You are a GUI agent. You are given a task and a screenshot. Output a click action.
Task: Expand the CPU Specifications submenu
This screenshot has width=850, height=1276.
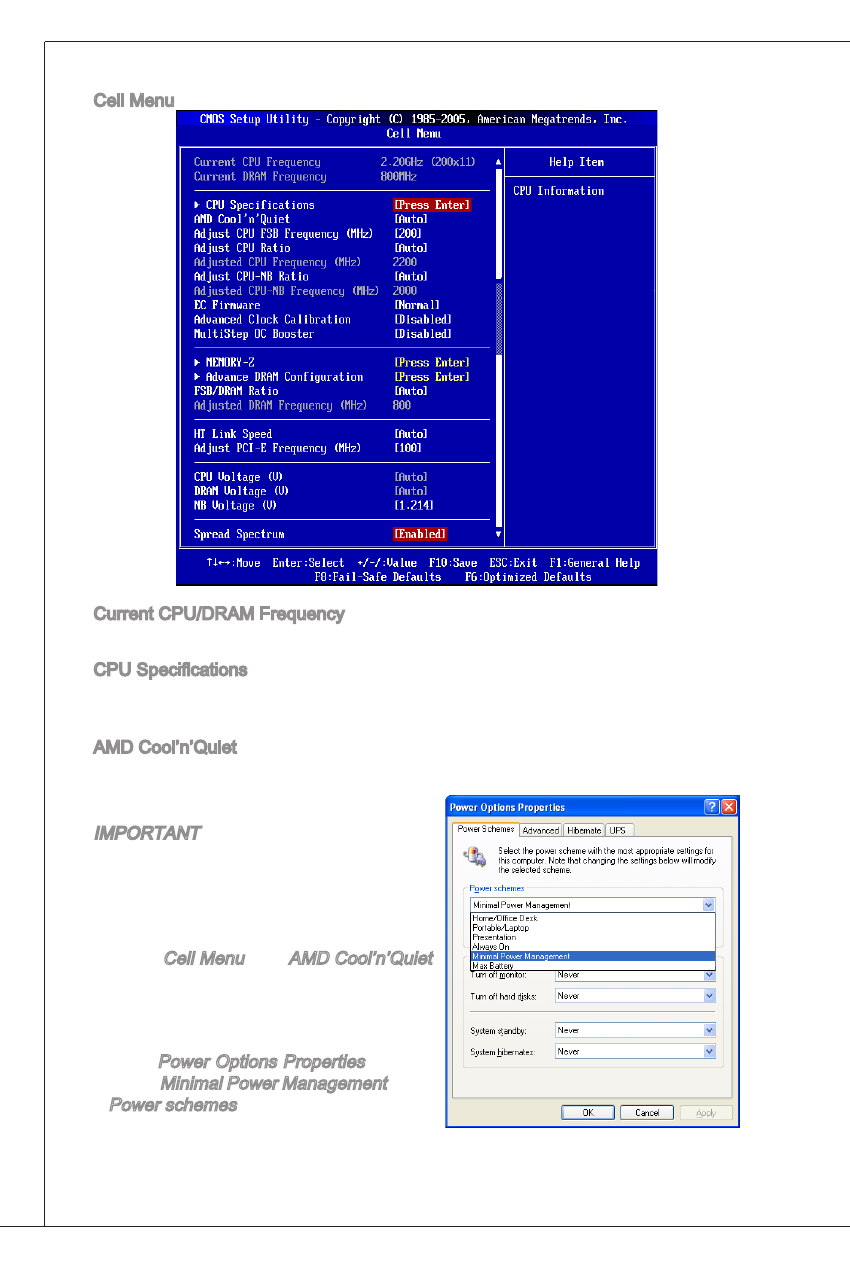coord(254,205)
